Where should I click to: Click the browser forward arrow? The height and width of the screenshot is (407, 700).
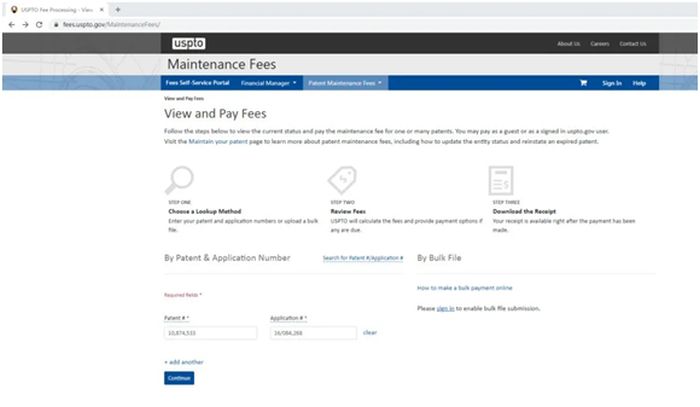[x=25, y=25]
